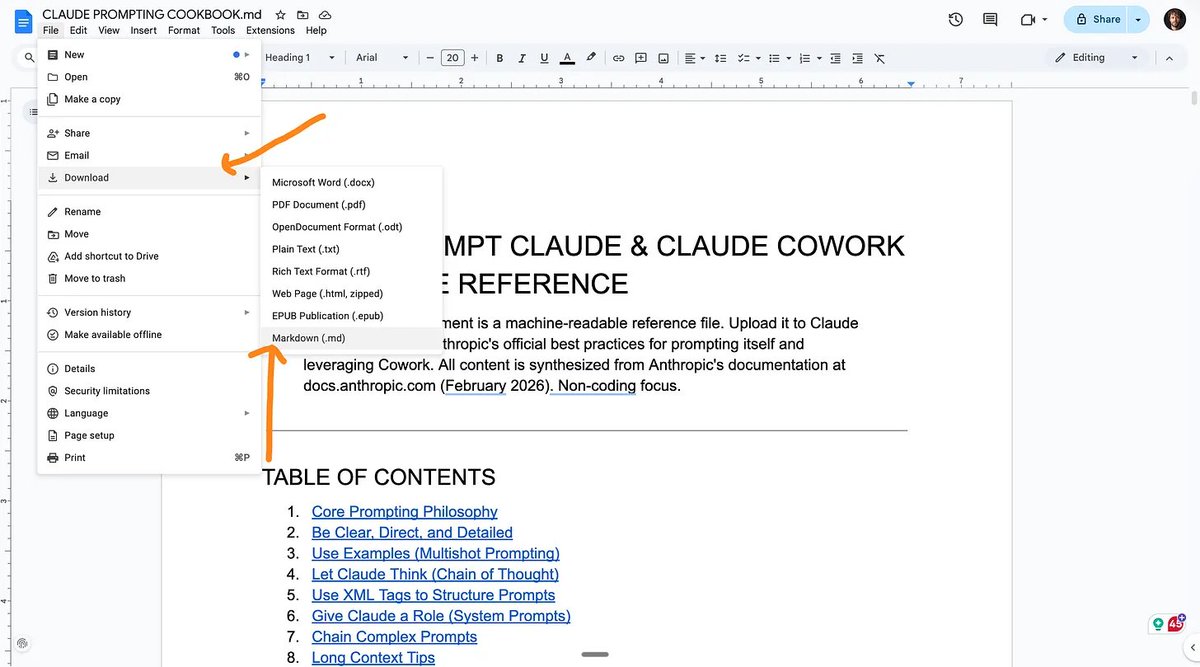Expand the Version history submenu
This screenshot has width=1200, height=667.
click(149, 313)
